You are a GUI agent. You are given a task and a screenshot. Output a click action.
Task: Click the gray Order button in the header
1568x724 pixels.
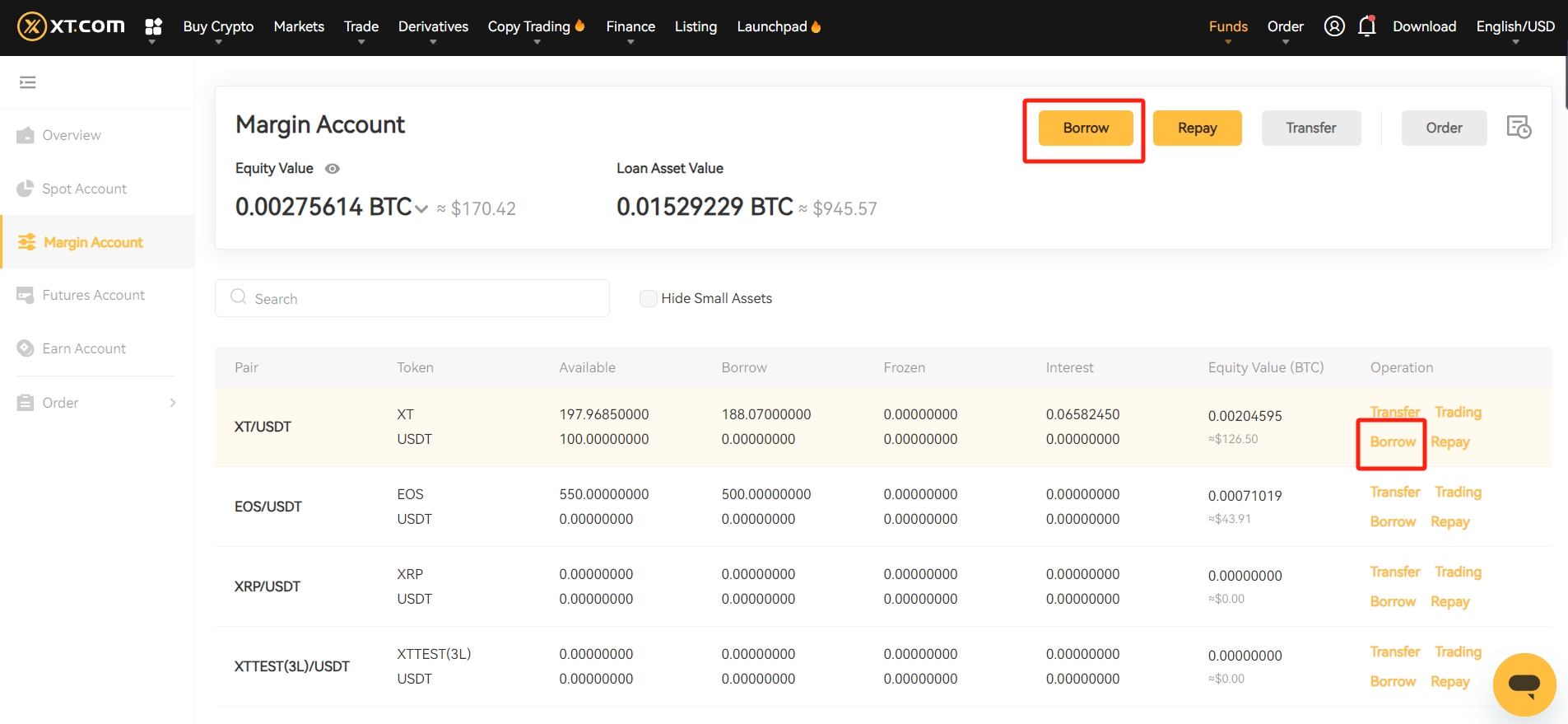pyautogui.click(x=1444, y=128)
